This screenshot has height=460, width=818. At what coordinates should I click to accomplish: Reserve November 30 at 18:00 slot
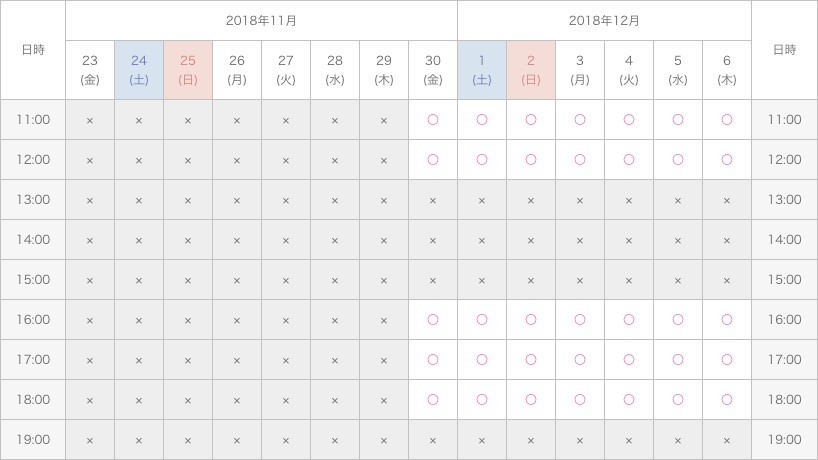point(433,399)
